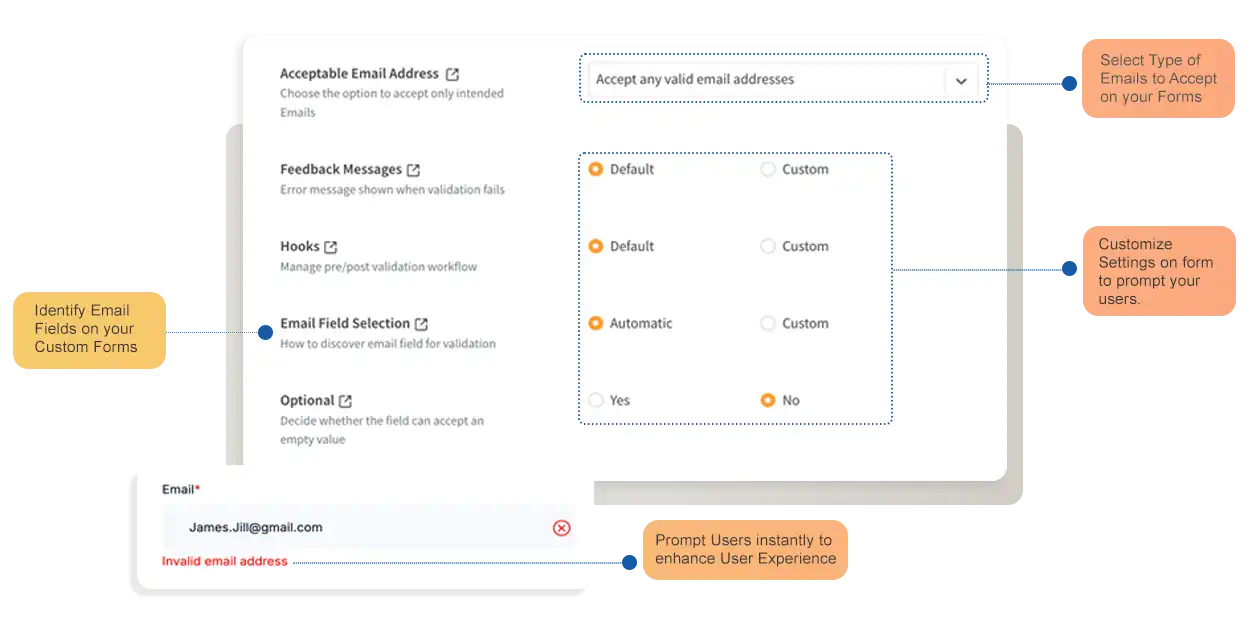Open the external link icon next to Optional

pos(345,400)
